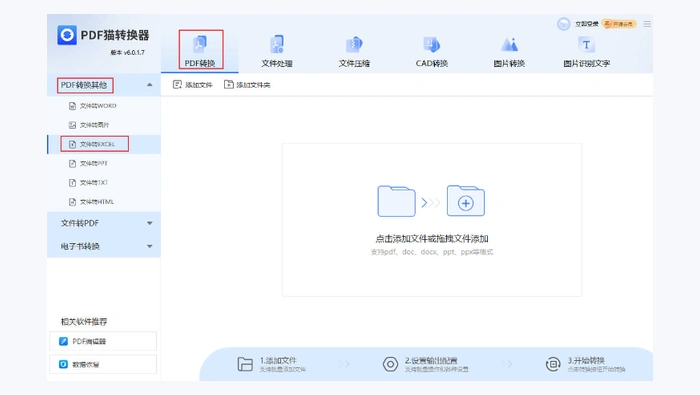Click the plus folder icon in drop area
Screen dimensions: 700x395
[x=466, y=201]
